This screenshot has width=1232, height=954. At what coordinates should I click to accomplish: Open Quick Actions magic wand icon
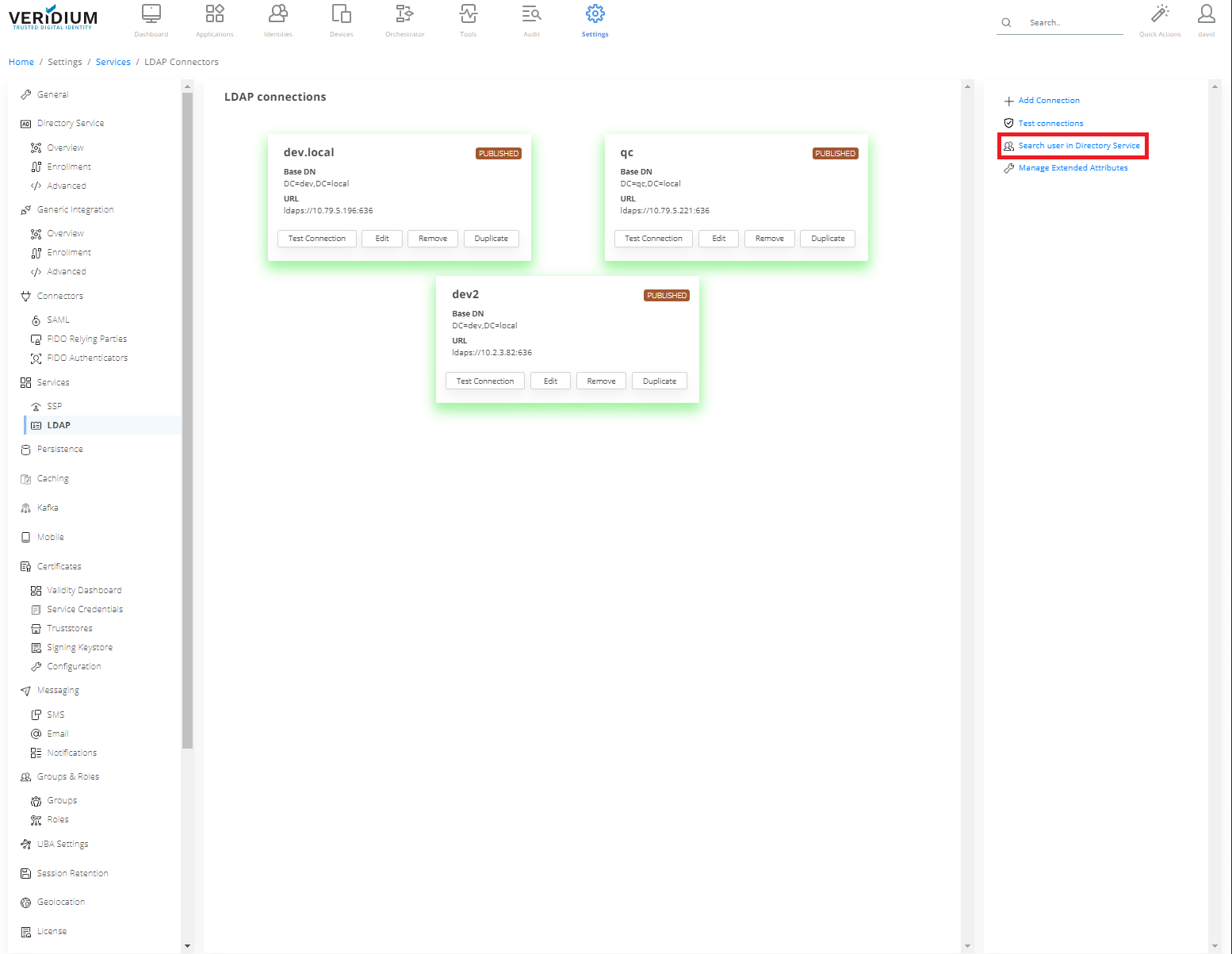point(1160,14)
